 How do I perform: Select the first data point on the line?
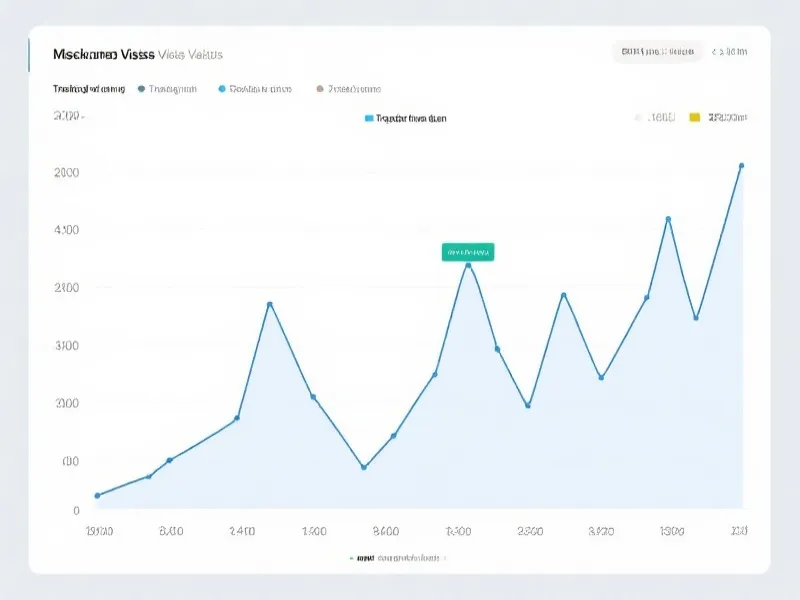[x=97, y=495]
